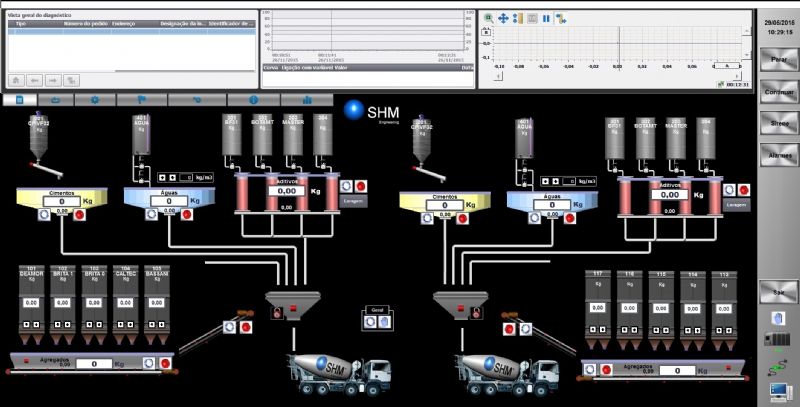This screenshot has width=800, height=407.
Task: Open the settings gear tab in the navigation bar
Action: click(x=95, y=100)
